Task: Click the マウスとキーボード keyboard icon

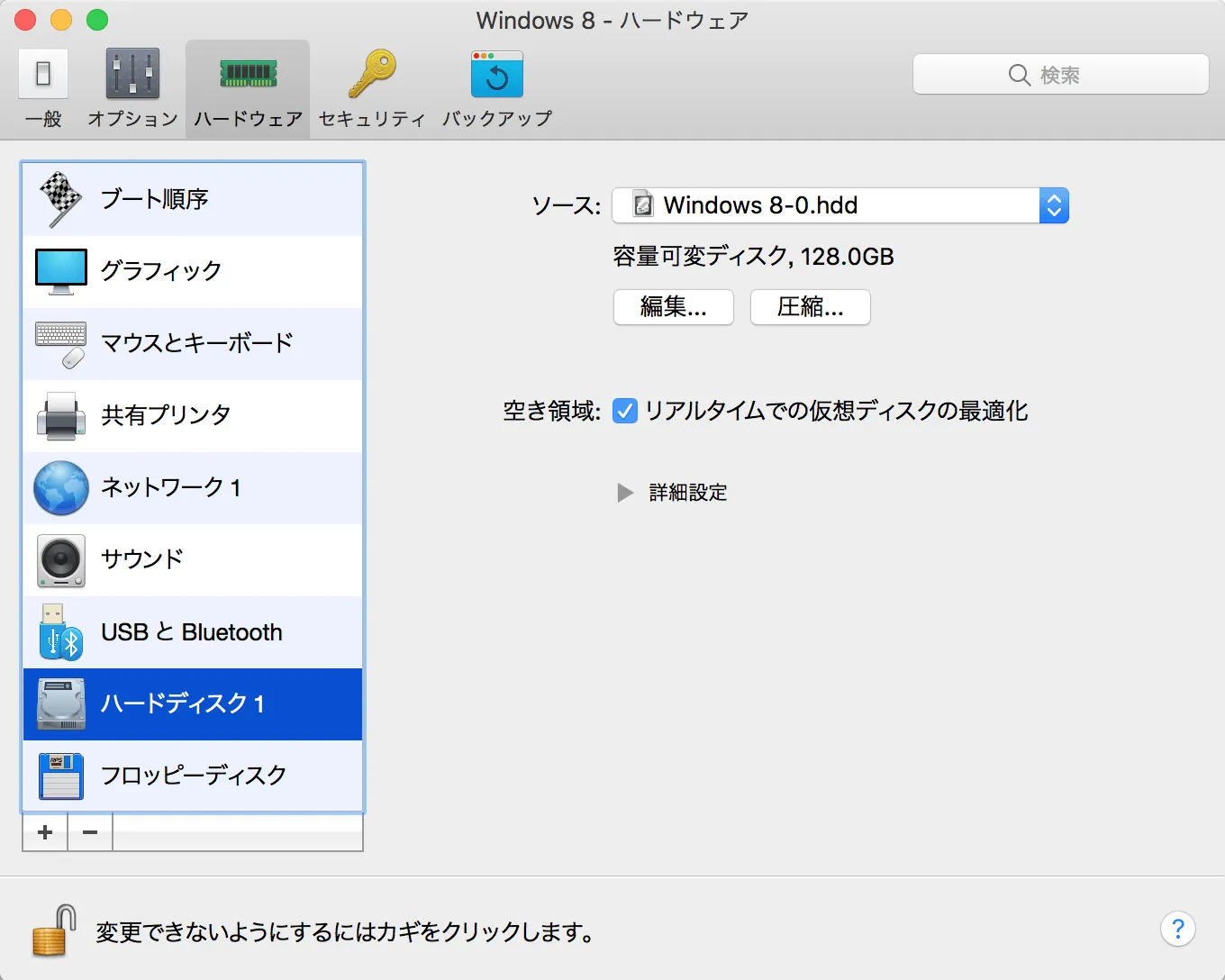Action: click(61, 344)
